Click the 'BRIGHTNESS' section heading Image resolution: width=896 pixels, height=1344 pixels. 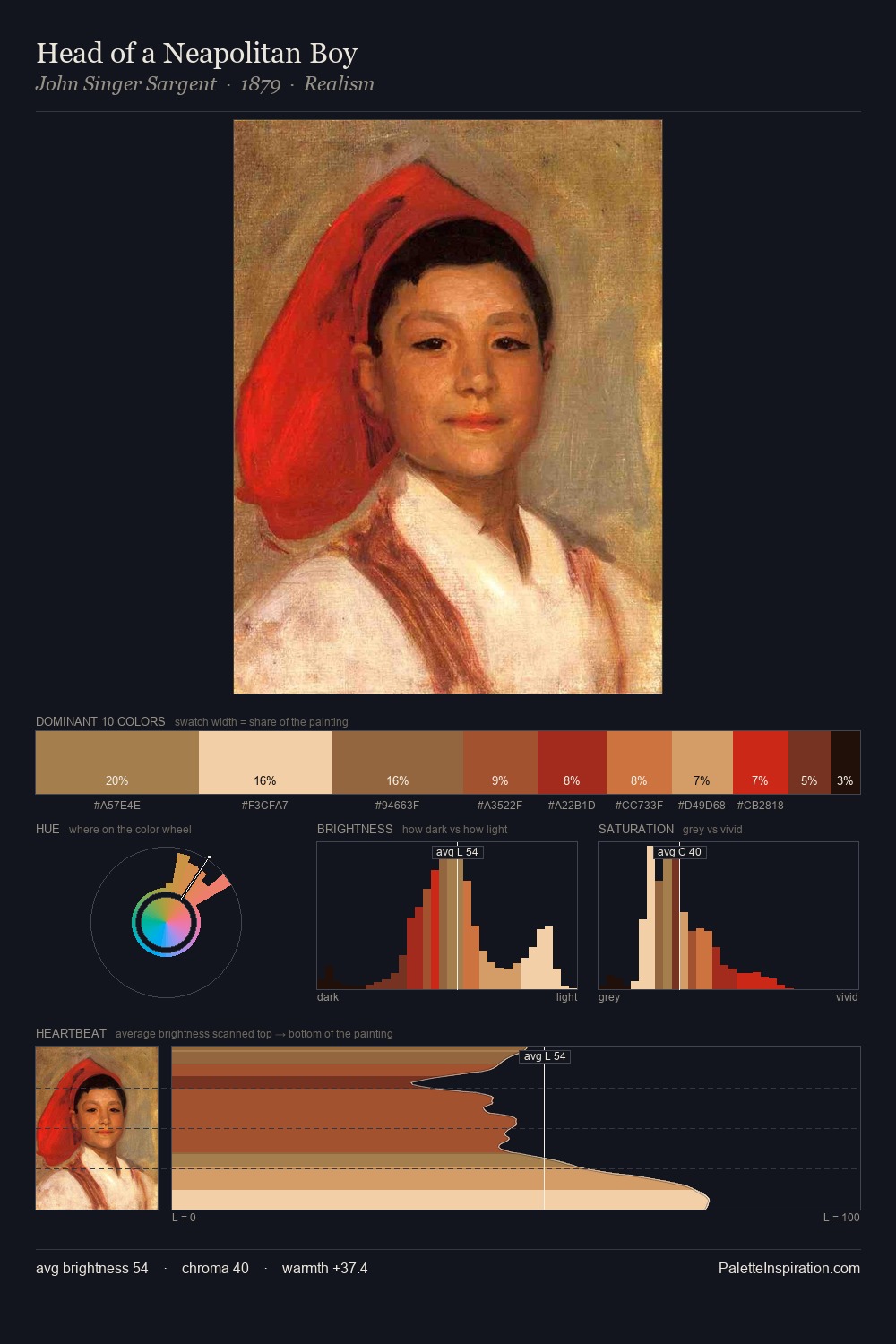(355, 829)
